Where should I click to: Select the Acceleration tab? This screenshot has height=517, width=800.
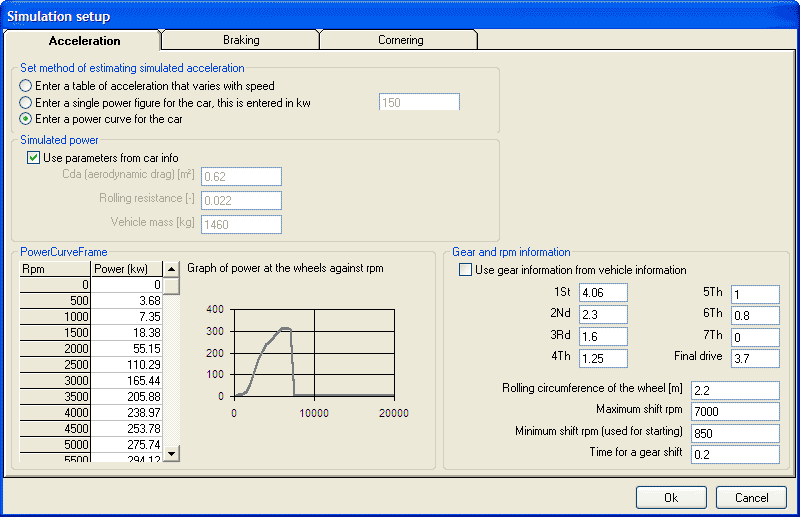[x=84, y=41]
